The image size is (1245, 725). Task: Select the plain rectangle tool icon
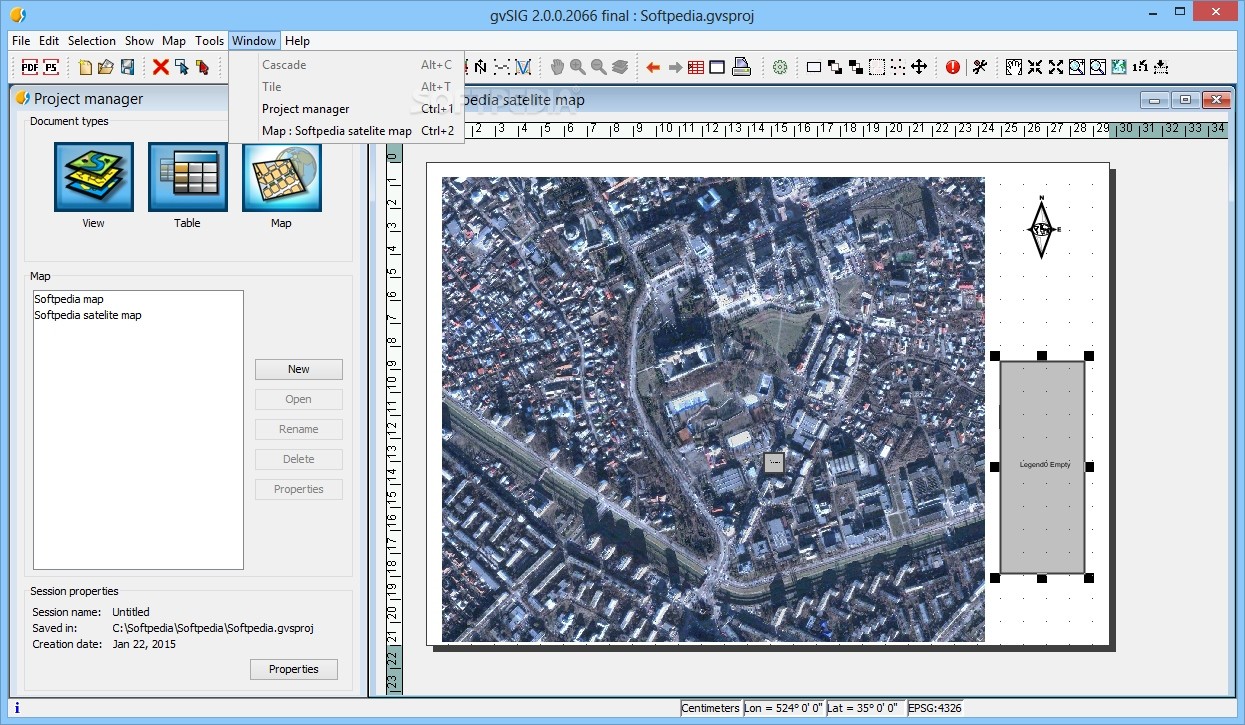pos(814,67)
